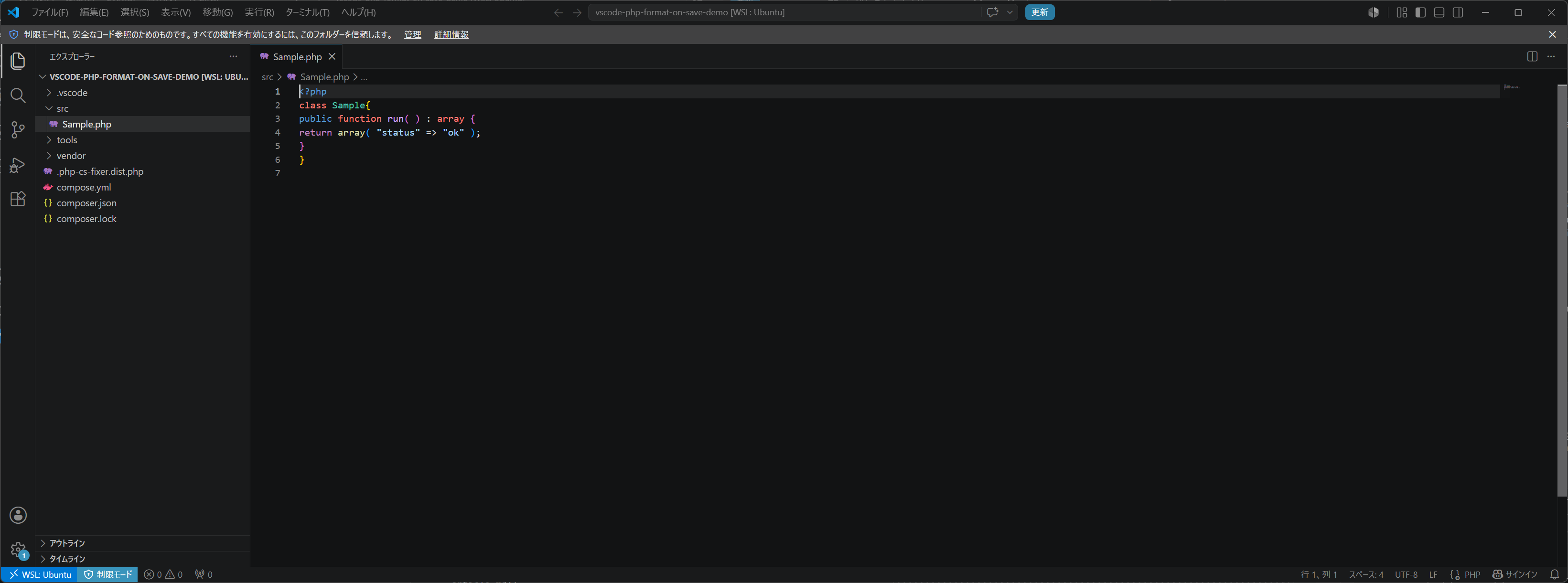The width and height of the screenshot is (1568, 583).
Task: Click the split editor right icon
Action: pyautogui.click(x=1532, y=57)
